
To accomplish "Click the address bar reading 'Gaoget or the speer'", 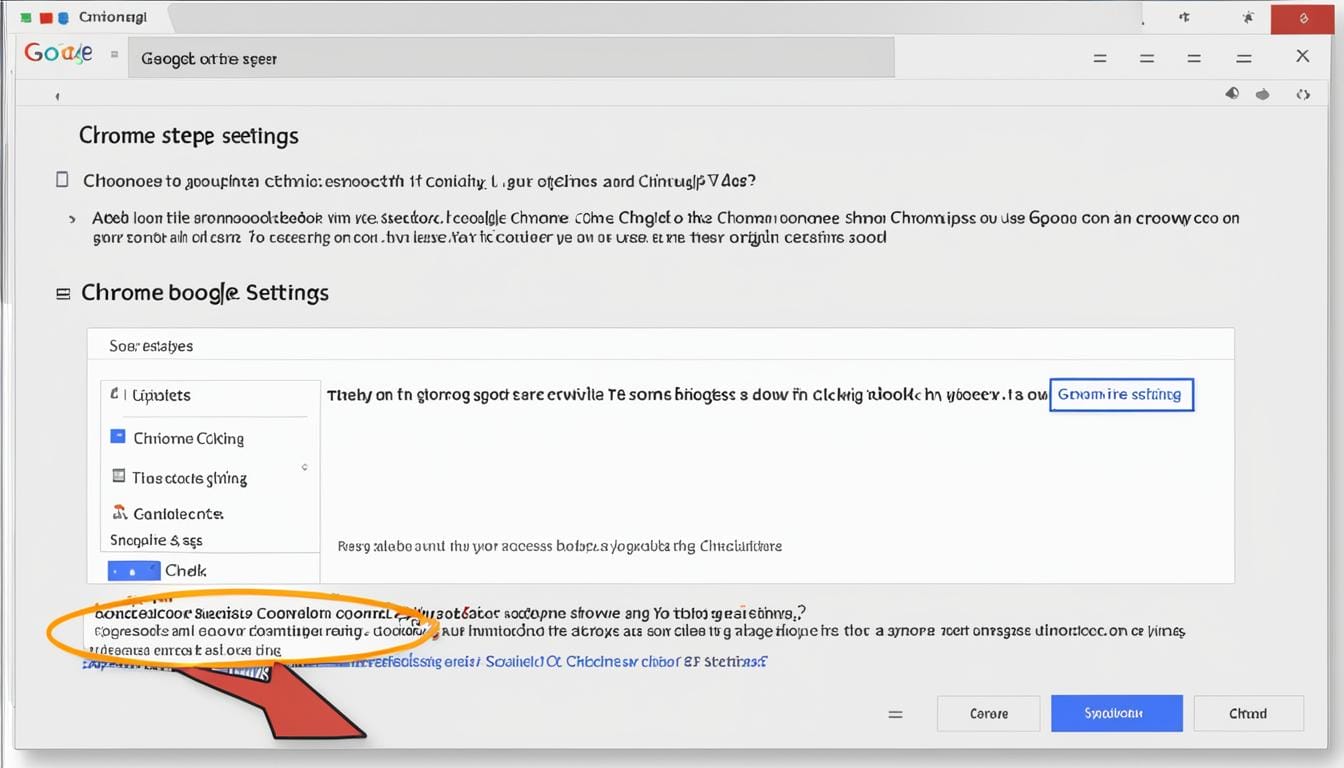I will [511, 58].
